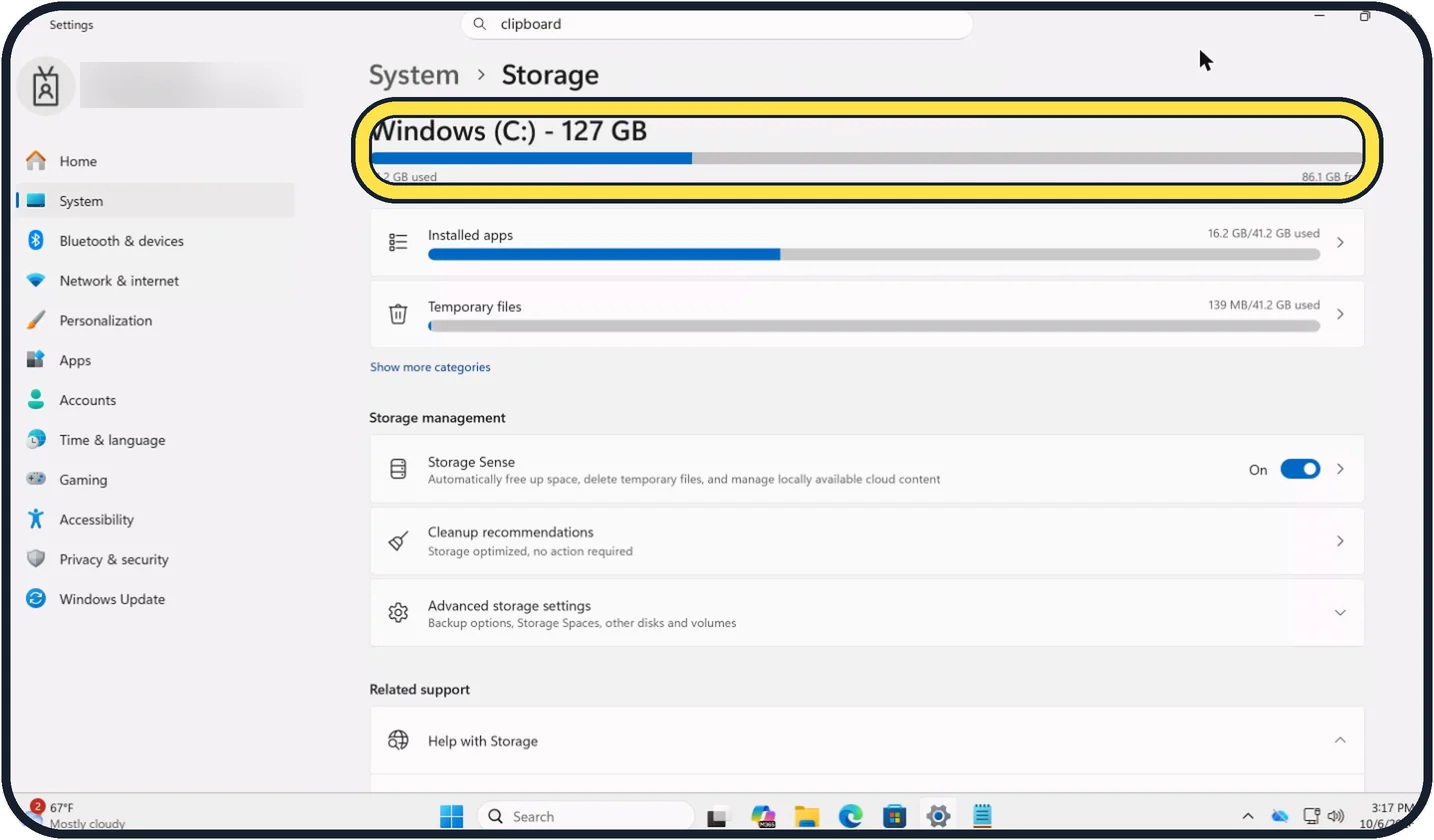Expand Advanced storage settings
Viewport: 1434px width, 840px height.
pyautogui.click(x=1340, y=613)
